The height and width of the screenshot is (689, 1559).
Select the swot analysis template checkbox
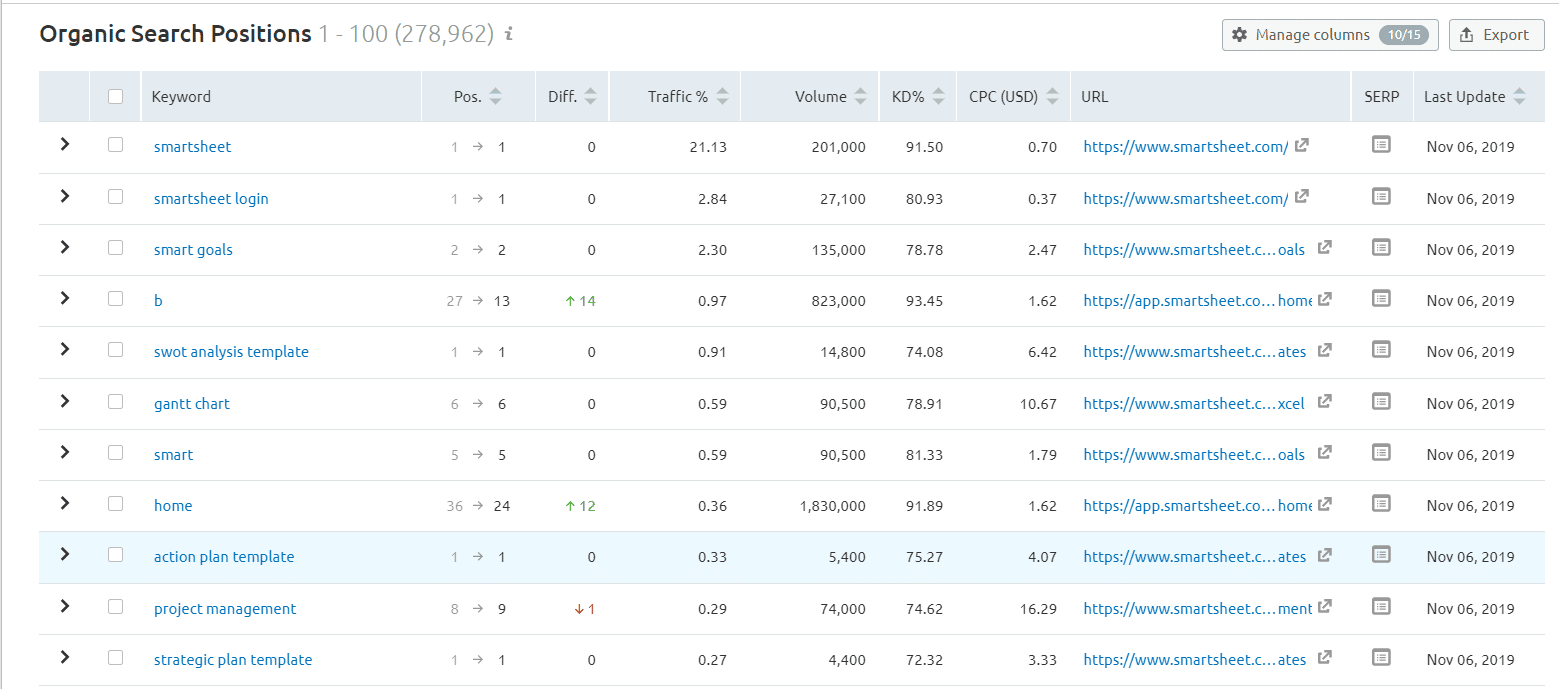115,349
